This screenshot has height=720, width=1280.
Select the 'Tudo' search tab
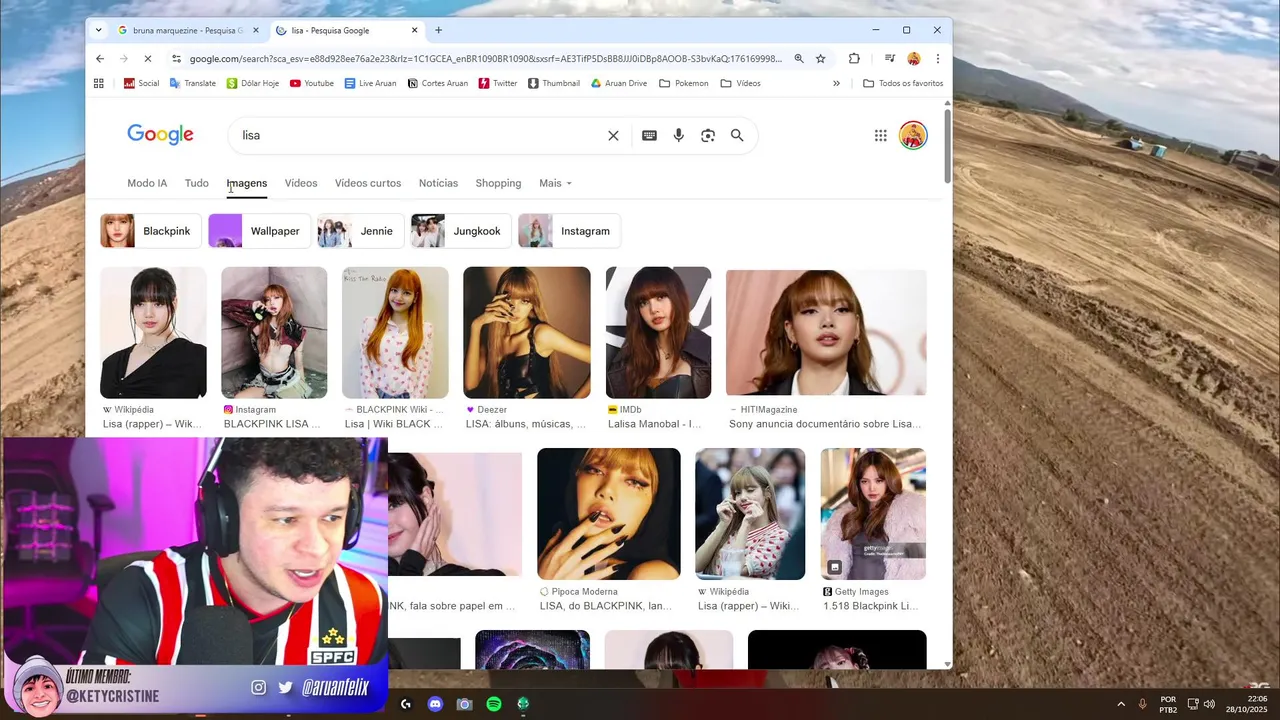197,183
